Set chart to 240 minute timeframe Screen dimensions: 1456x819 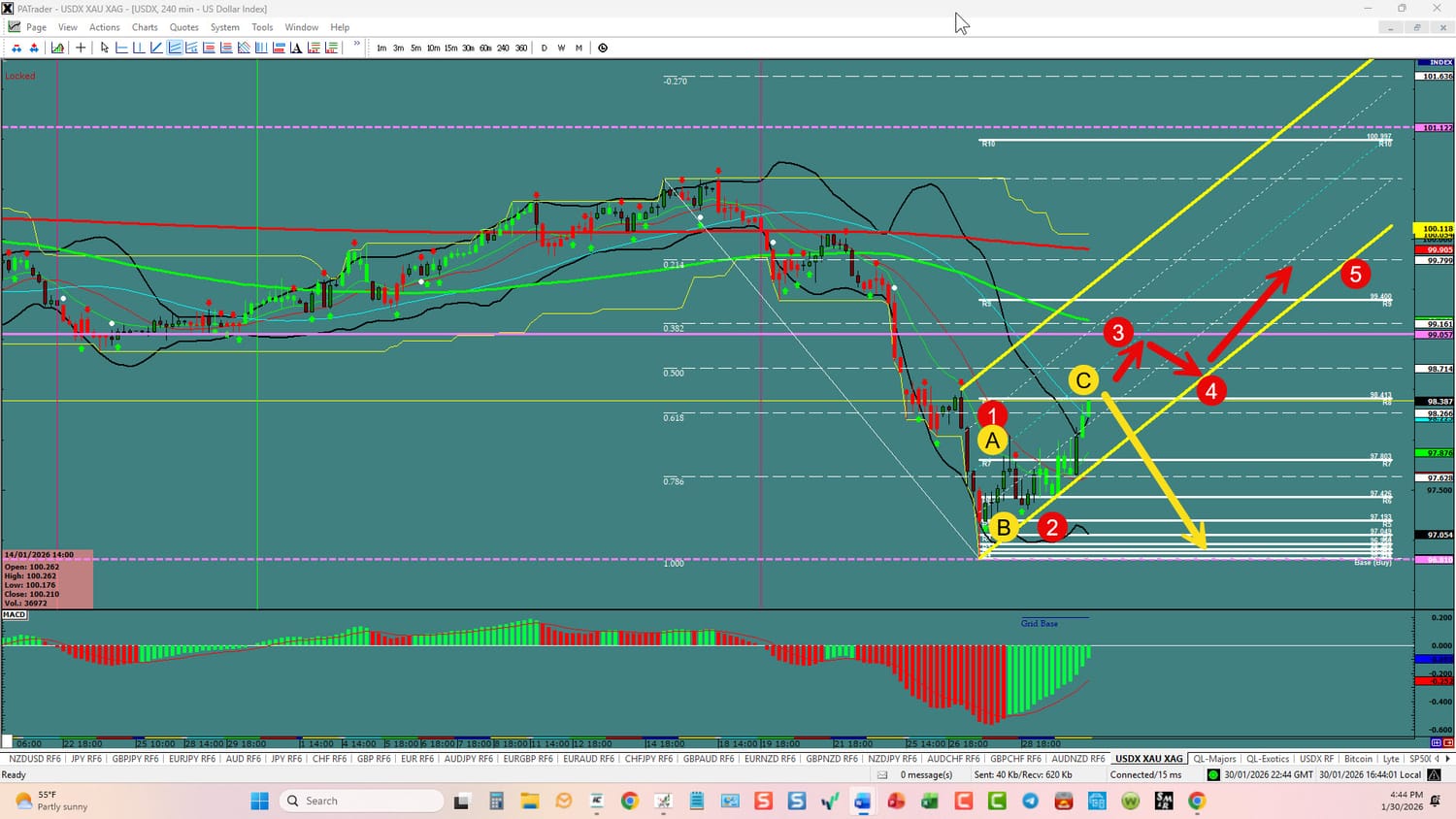504,48
